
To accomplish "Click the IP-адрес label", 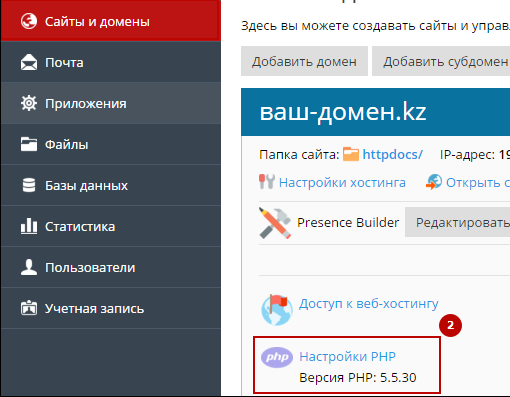I will [x=467, y=155].
